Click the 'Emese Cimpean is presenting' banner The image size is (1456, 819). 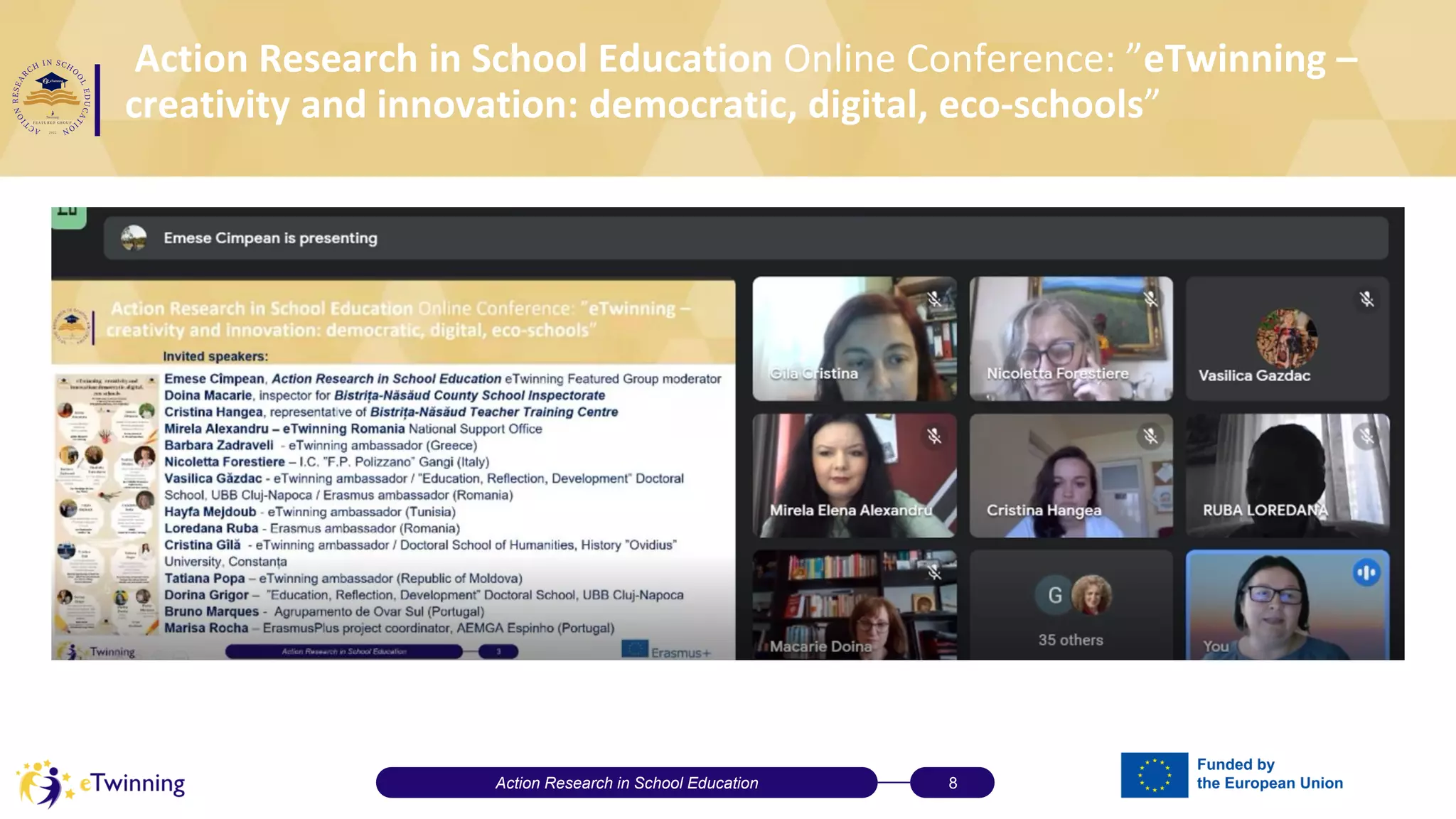tap(746, 238)
